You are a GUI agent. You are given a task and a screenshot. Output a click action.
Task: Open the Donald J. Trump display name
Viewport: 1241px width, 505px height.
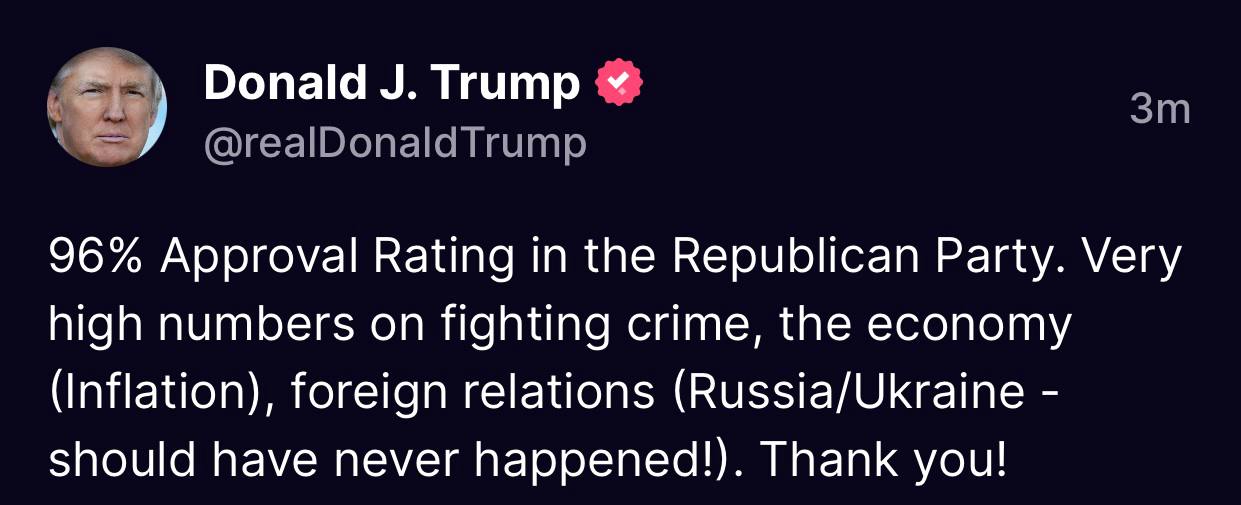(x=391, y=84)
